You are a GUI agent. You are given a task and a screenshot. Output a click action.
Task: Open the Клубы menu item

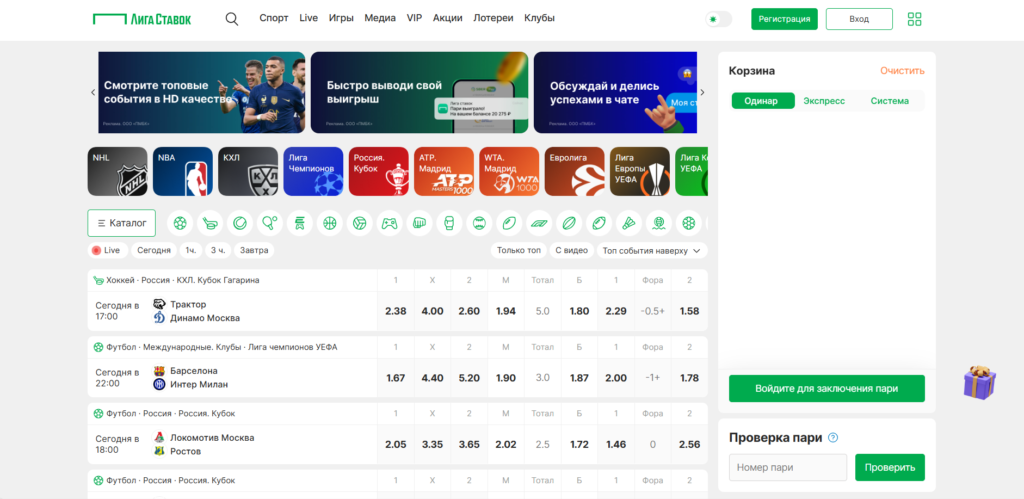point(539,18)
